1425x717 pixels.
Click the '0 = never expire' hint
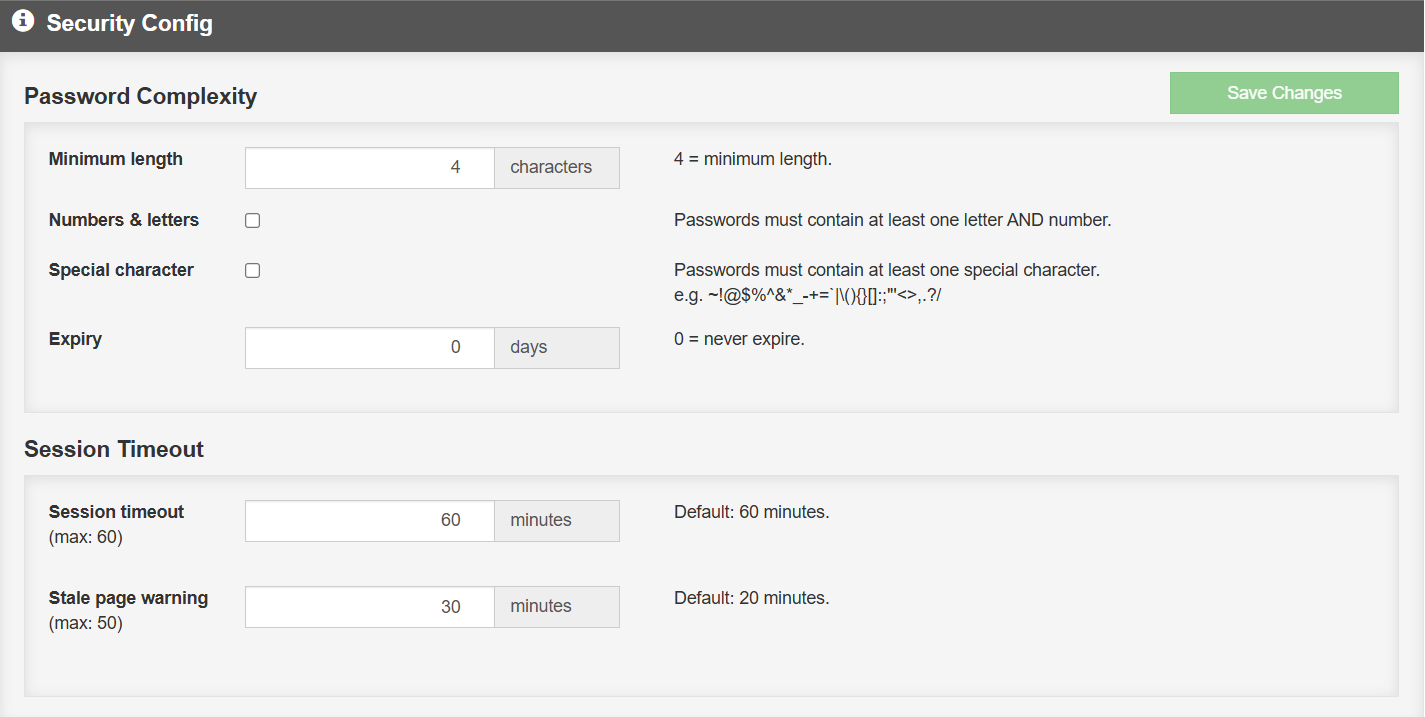[x=739, y=339]
